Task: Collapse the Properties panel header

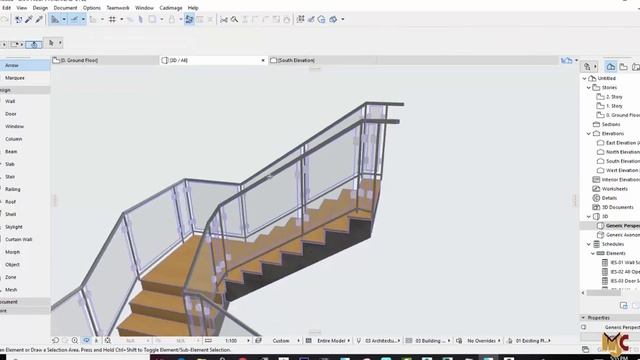Action: click(583, 318)
